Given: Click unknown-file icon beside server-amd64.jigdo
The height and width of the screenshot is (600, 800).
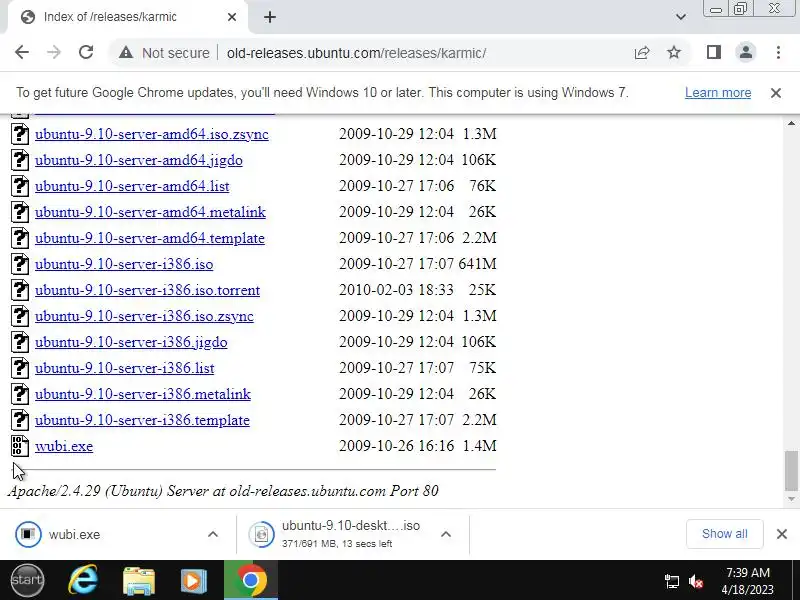Looking at the screenshot, I should point(20,159).
